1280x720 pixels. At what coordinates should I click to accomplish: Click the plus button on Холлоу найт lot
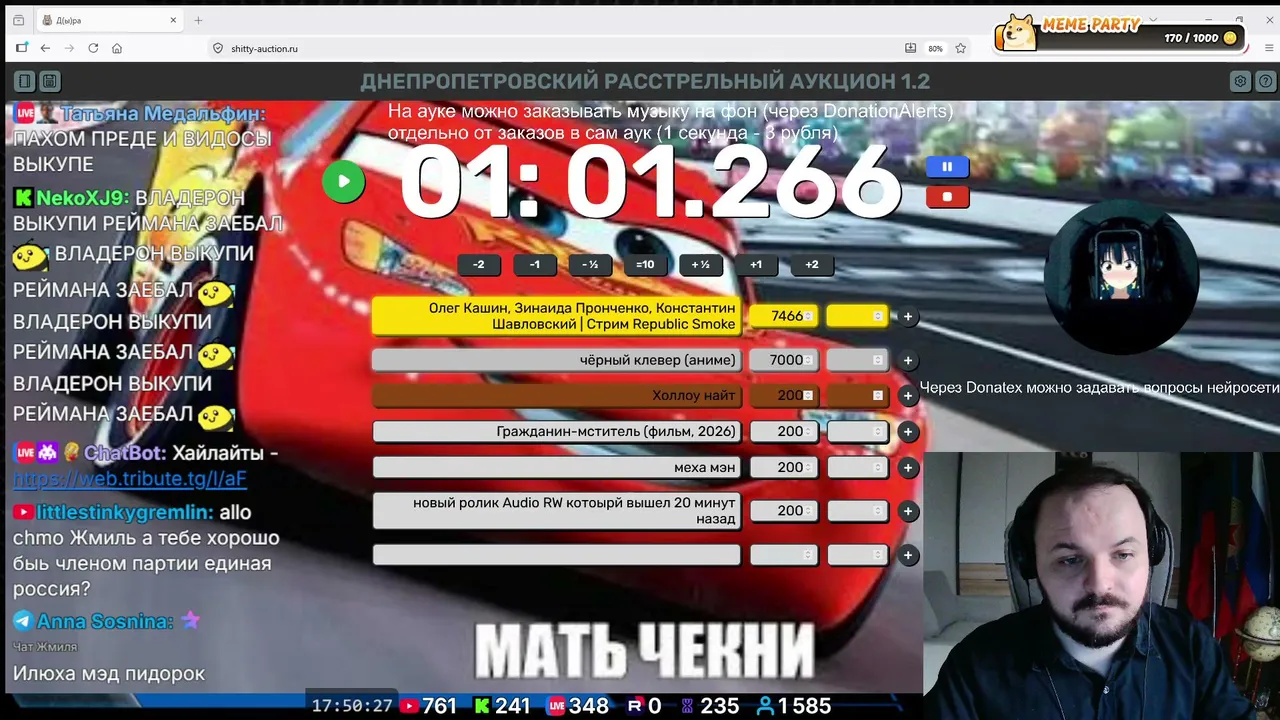908,396
